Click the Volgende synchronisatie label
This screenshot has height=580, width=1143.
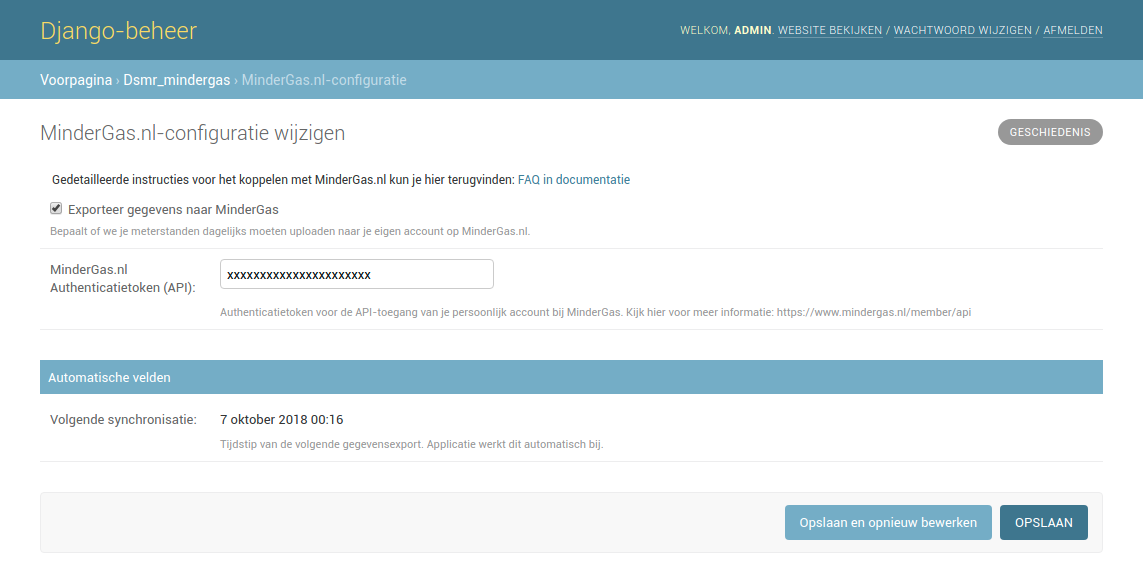(x=123, y=420)
